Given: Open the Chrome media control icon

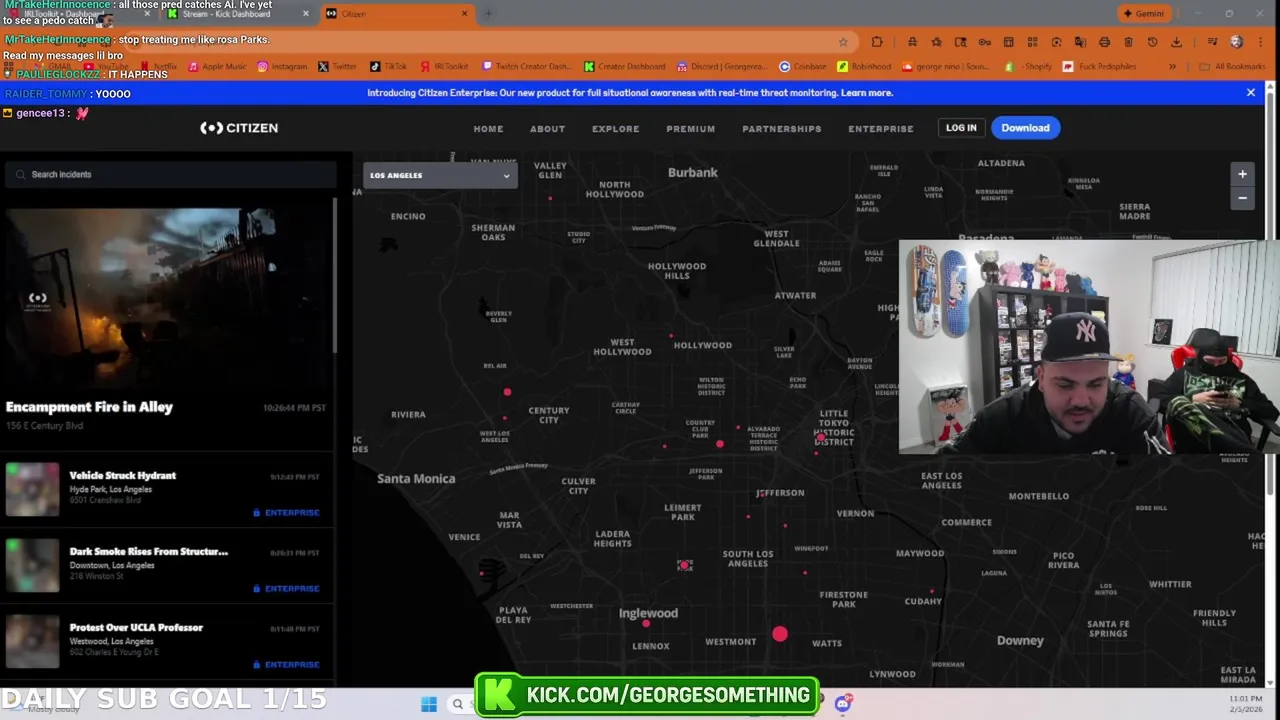Looking at the screenshot, I should [x=1212, y=42].
